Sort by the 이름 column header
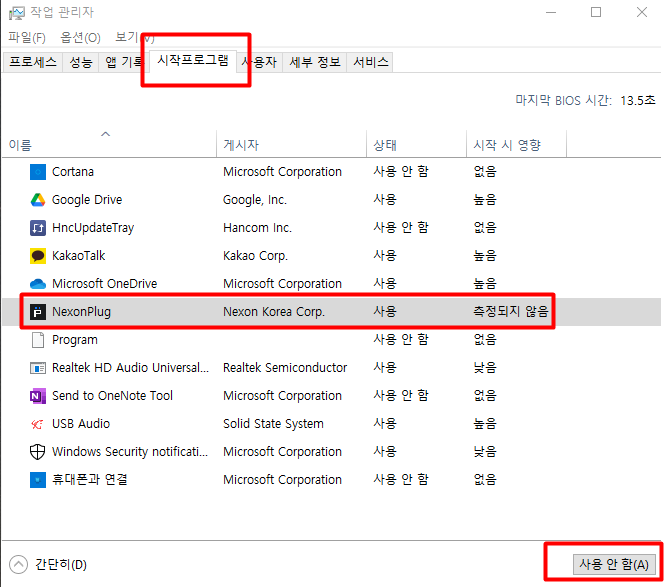664x587 pixels. (x=109, y=145)
